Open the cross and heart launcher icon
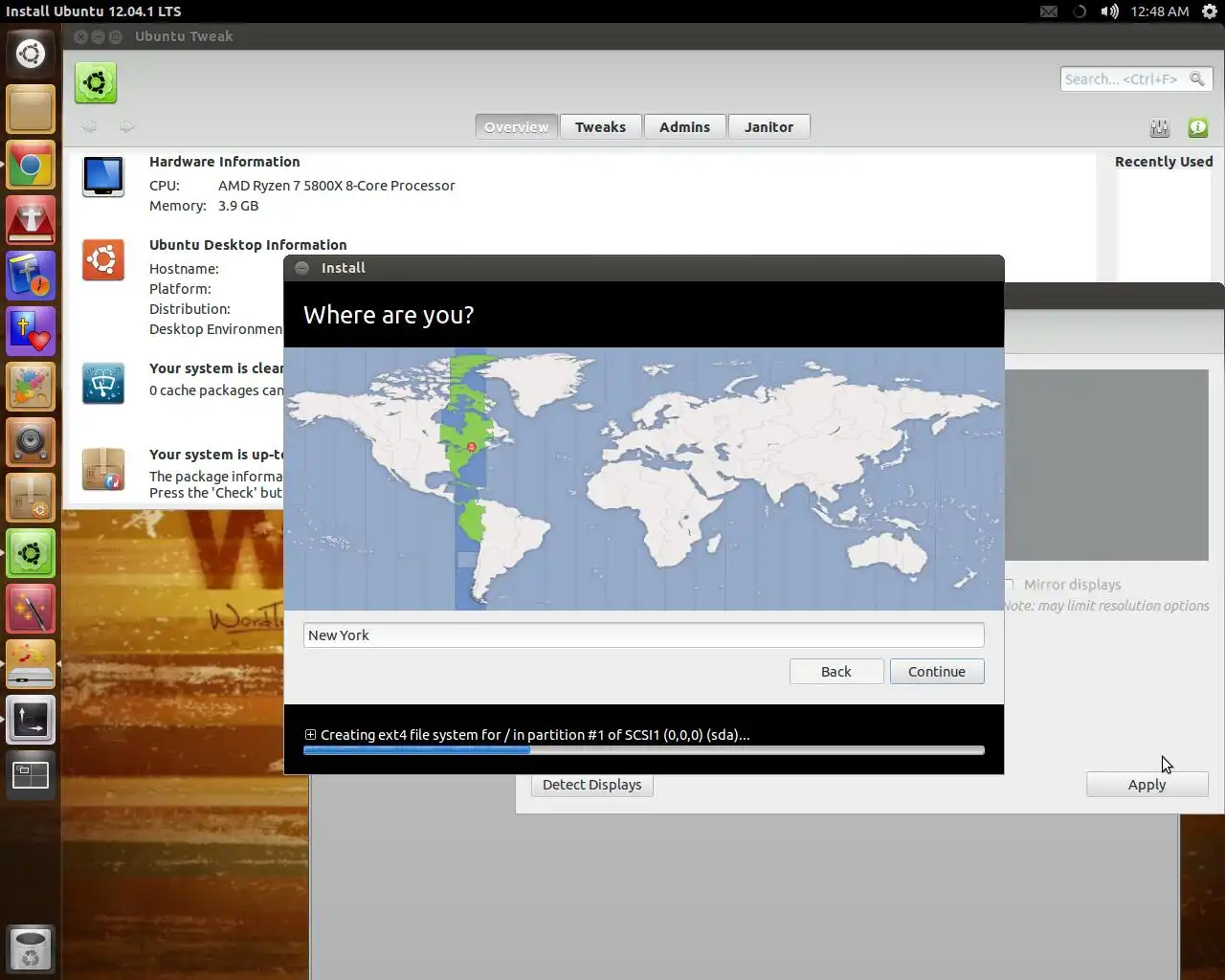Viewport: 1225px width, 980px height. (31, 331)
